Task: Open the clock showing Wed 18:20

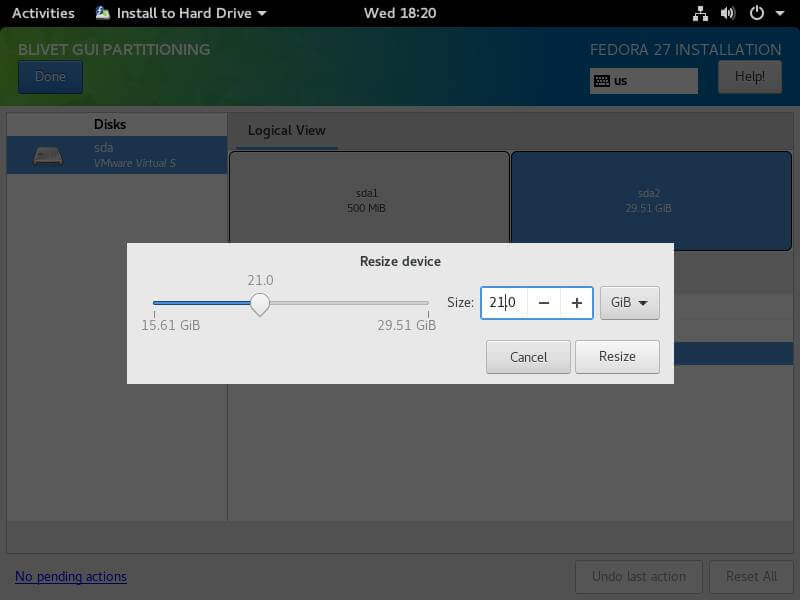Action: [399, 13]
